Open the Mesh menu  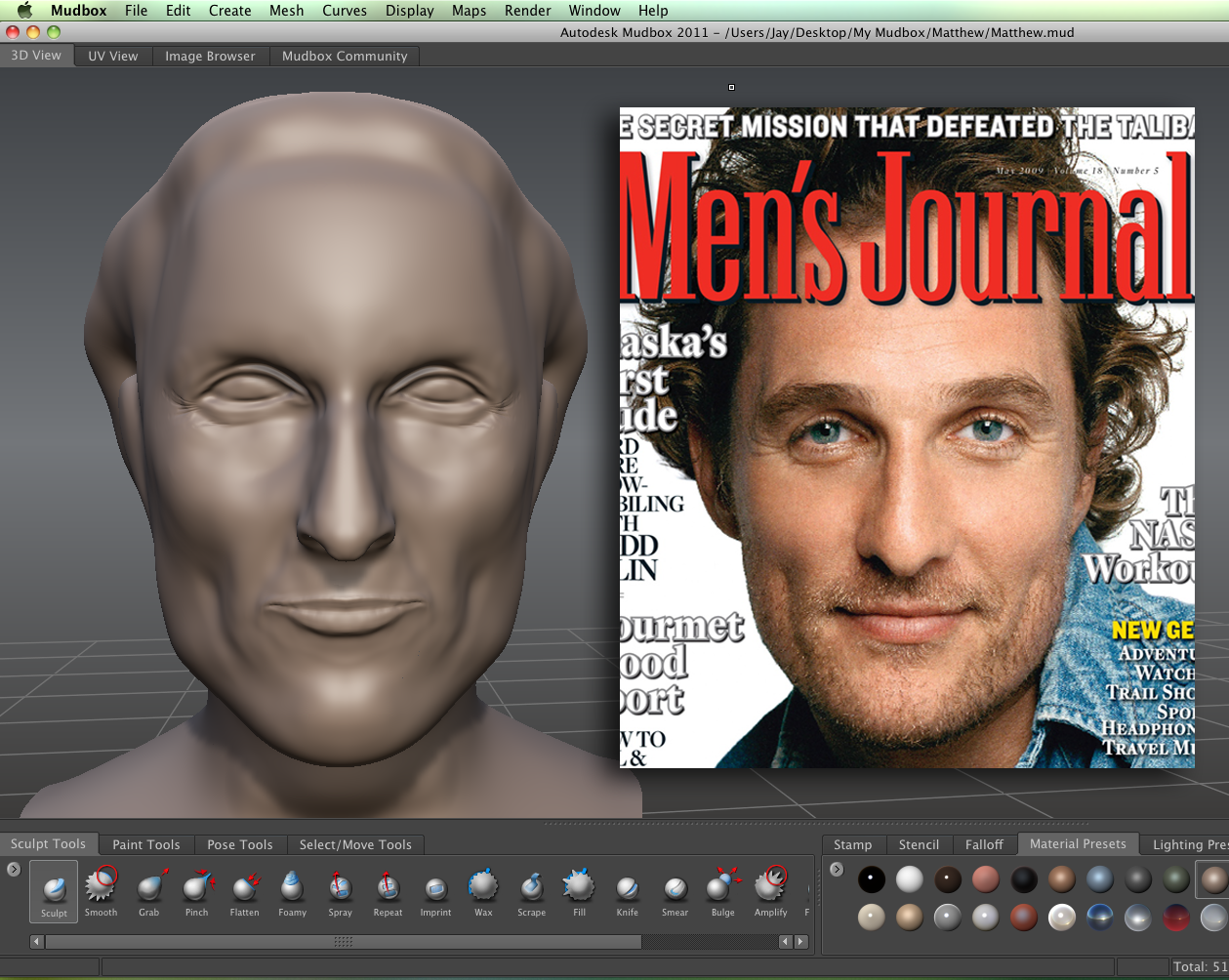(286, 11)
